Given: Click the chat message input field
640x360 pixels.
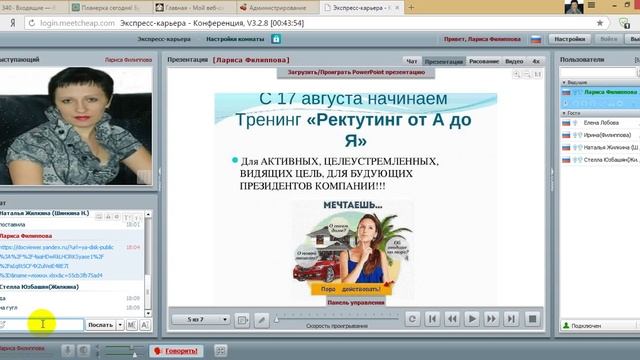Looking at the screenshot, I should point(41,324).
